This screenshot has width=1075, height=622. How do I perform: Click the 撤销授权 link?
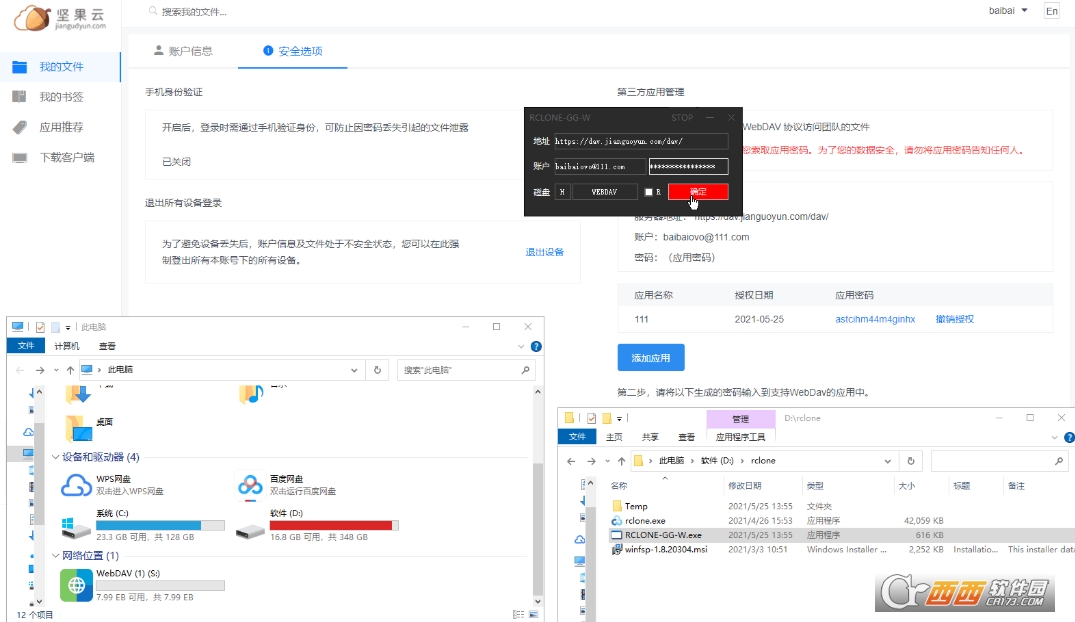tap(954, 319)
